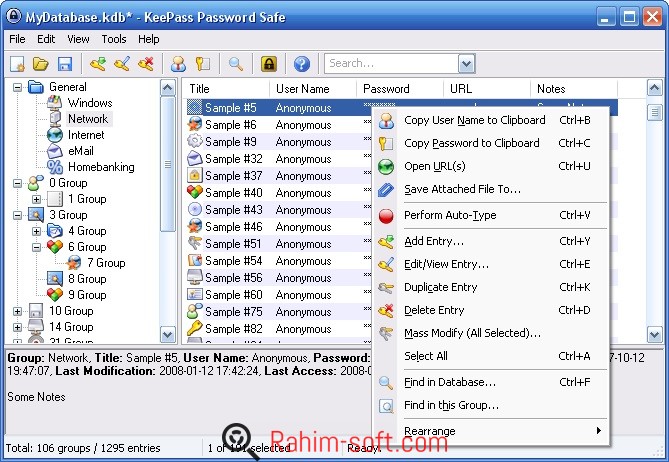Open the Edit menu
Image resolution: width=669 pixels, height=462 pixels.
46,39
